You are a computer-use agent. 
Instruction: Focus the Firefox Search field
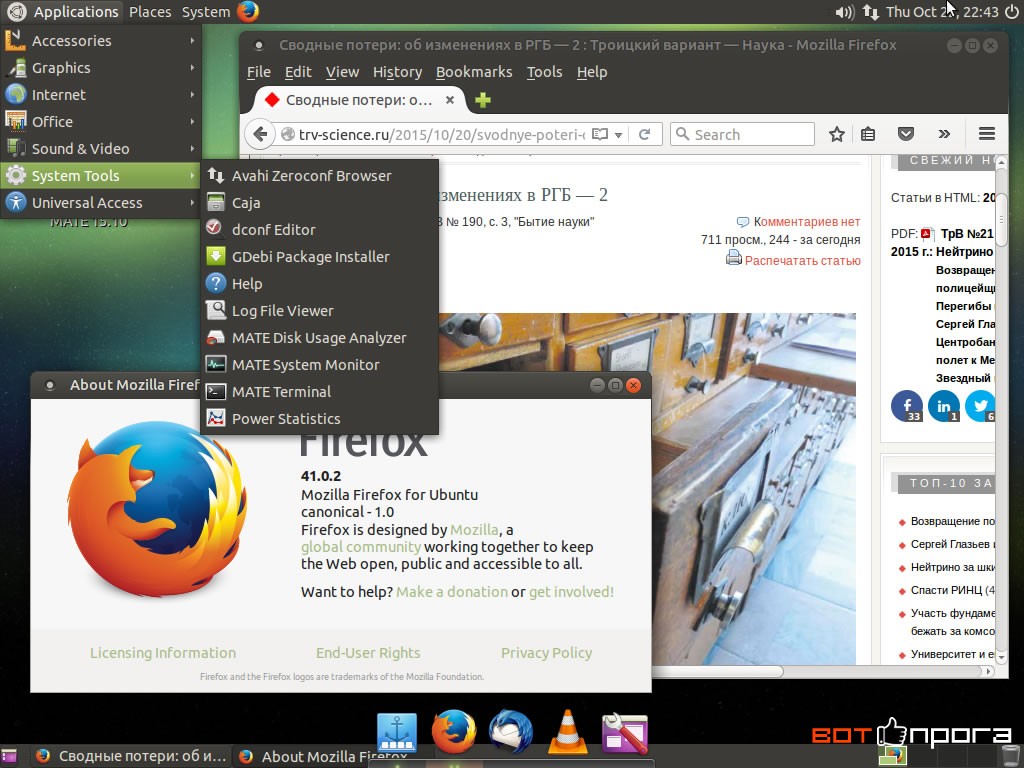click(743, 135)
